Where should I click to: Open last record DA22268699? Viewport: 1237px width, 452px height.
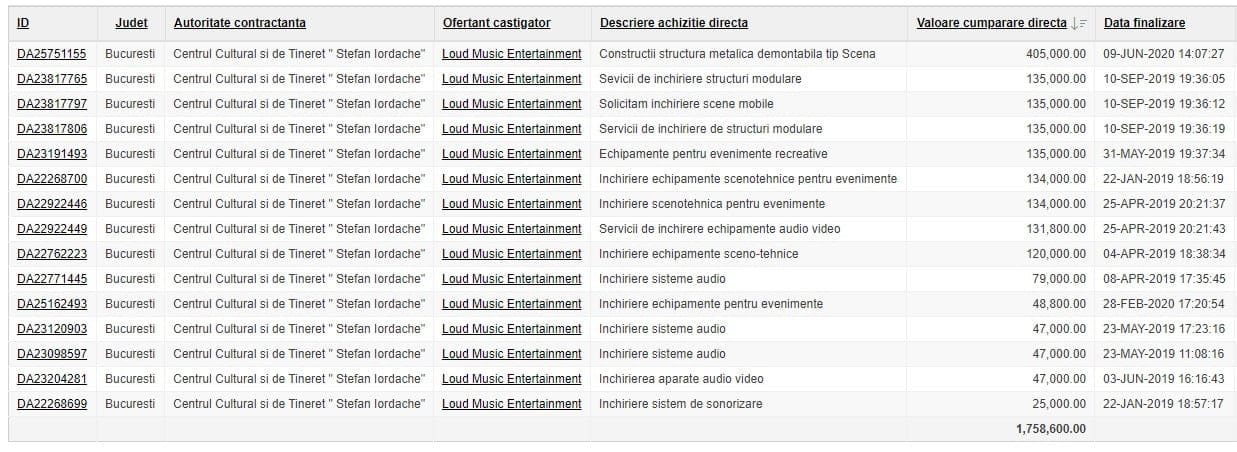coord(52,404)
